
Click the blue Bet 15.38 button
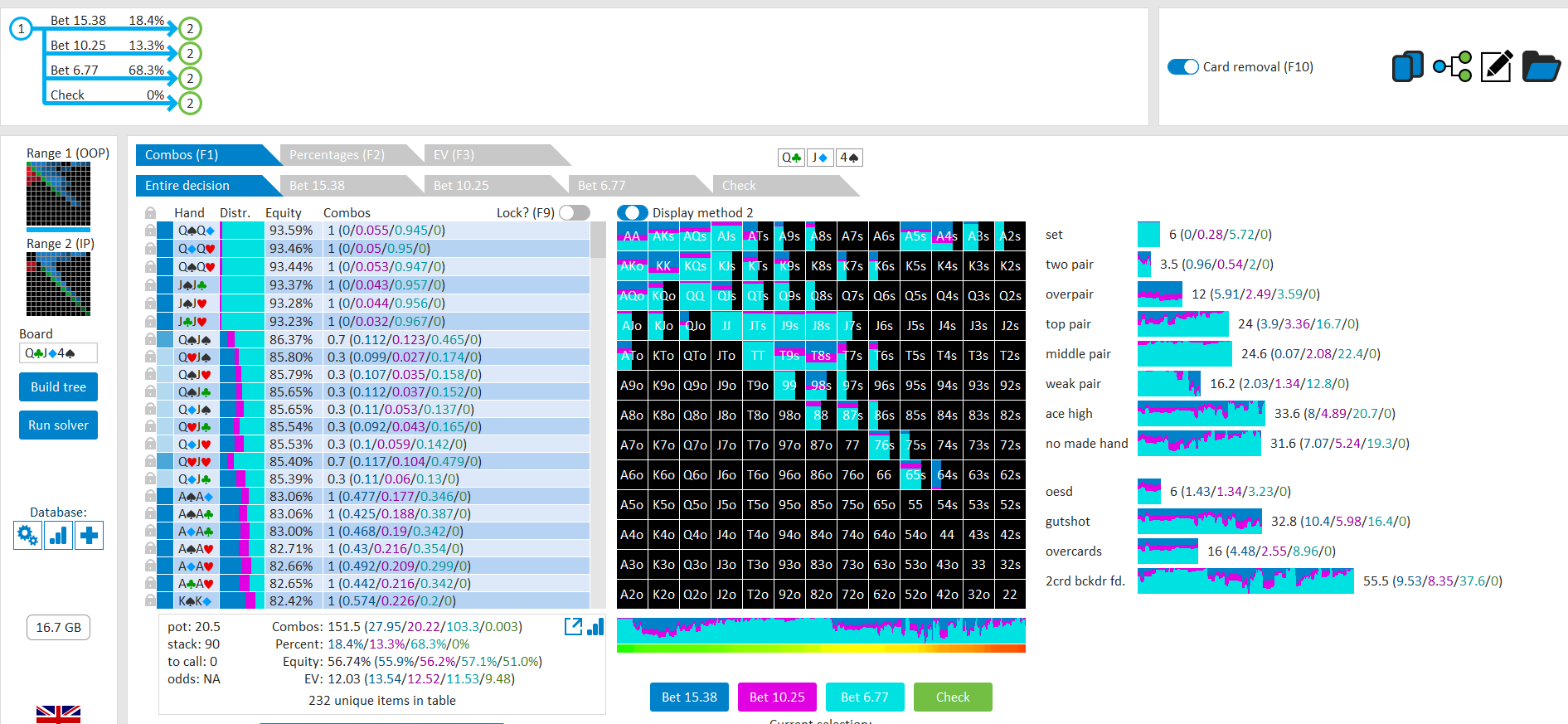689,697
